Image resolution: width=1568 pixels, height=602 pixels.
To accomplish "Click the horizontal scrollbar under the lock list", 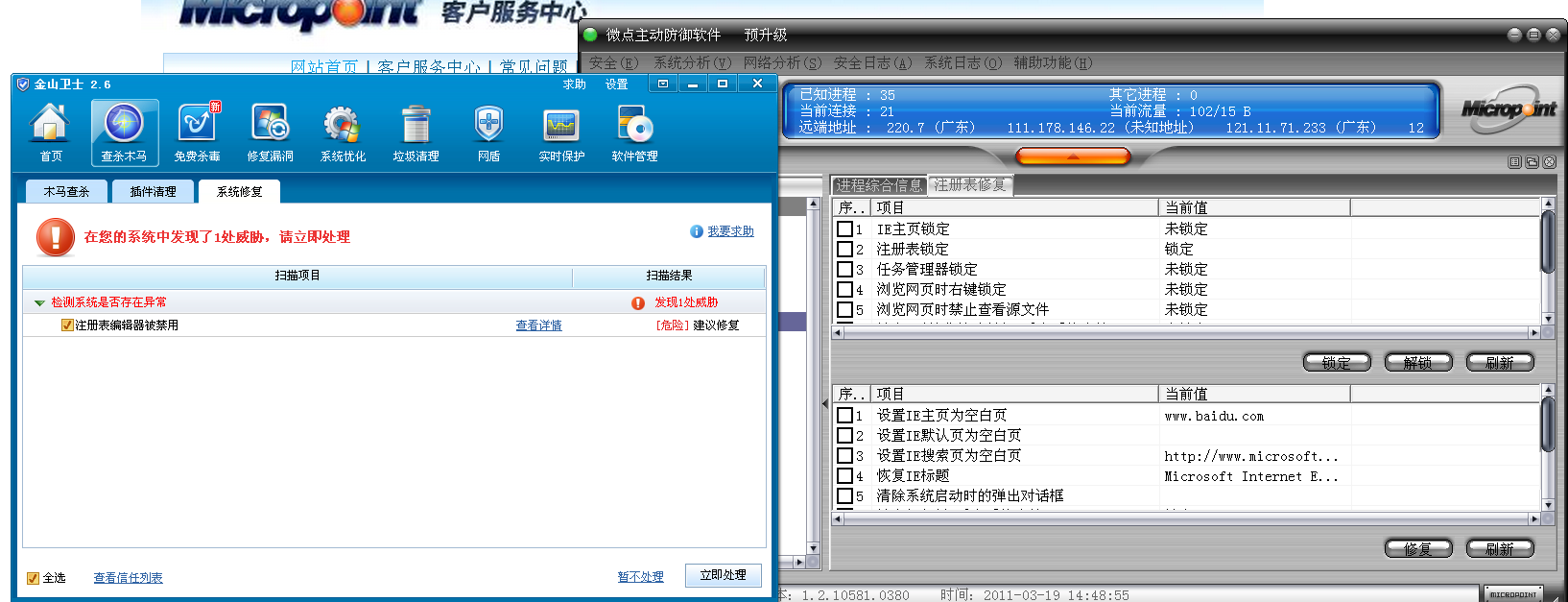I will pos(1186,332).
